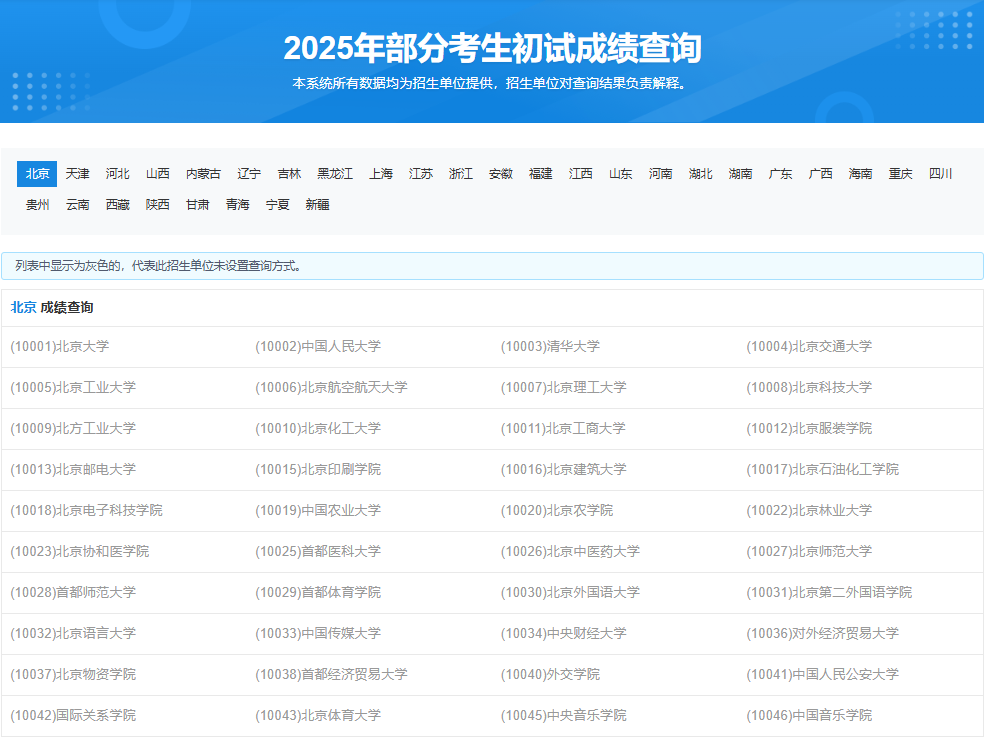984x737 pixels.
Task: Open (10013)北京邮电大学 entry
Action: 73,470
